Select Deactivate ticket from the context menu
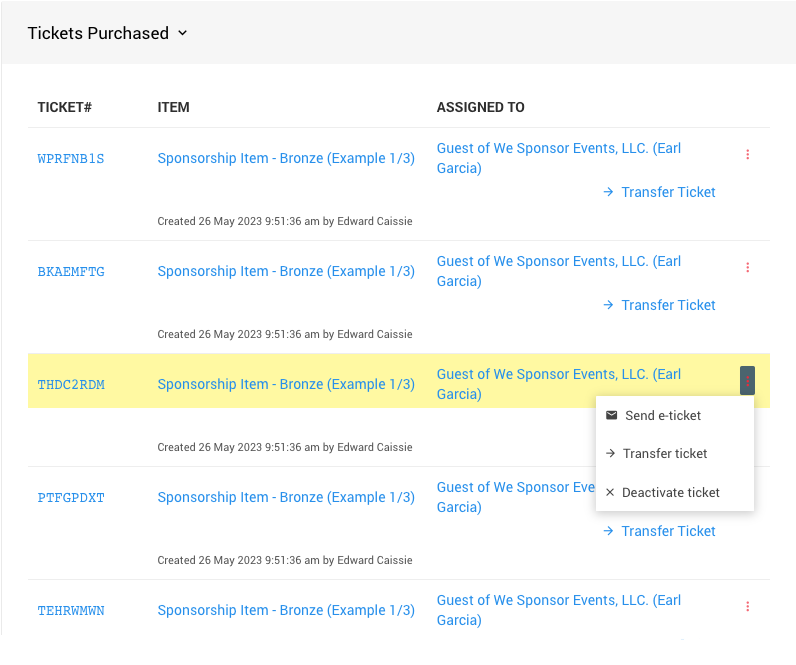Image resolution: width=796 pixels, height=665 pixels. click(670, 492)
